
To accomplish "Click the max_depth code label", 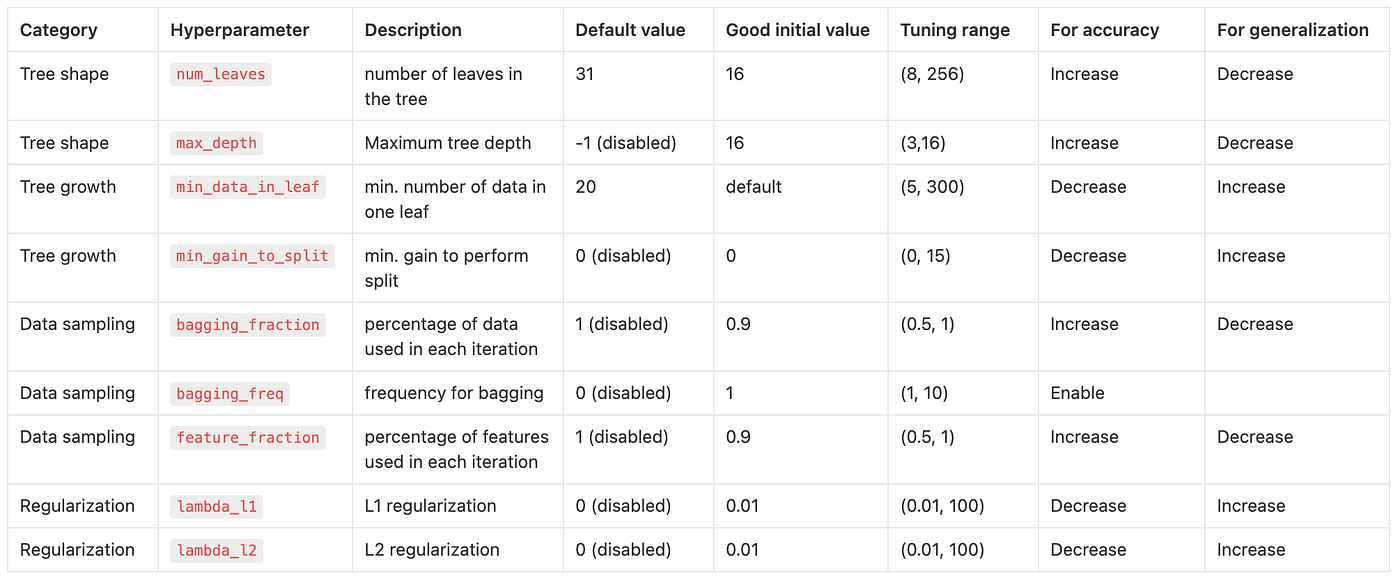I will coord(217,143).
